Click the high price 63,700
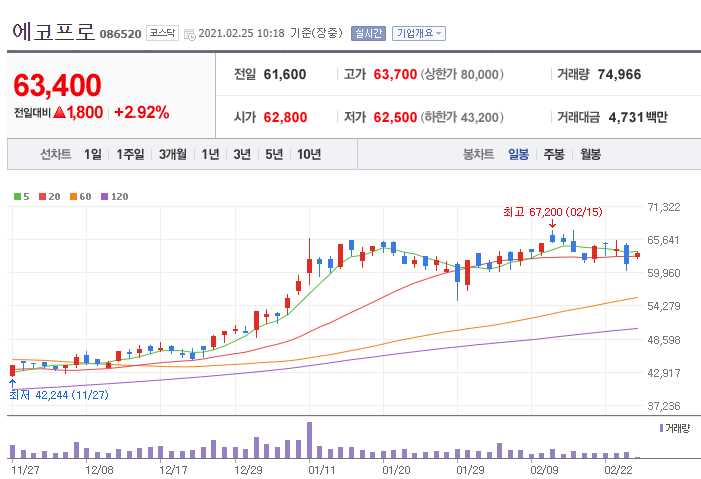The width and height of the screenshot is (701, 479). point(395,74)
